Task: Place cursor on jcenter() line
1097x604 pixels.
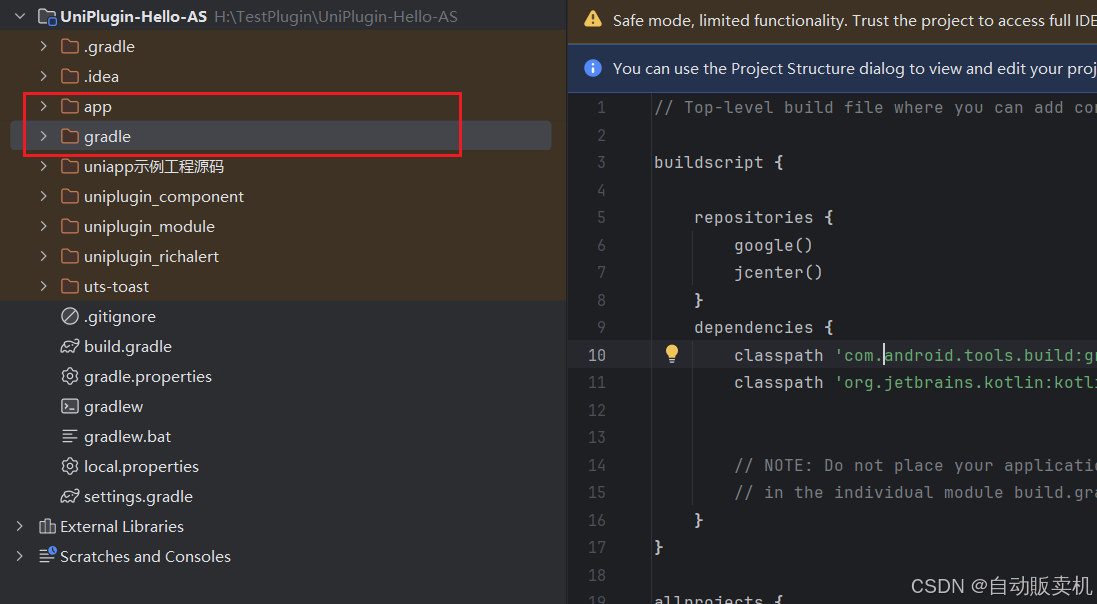Action: 778,272
